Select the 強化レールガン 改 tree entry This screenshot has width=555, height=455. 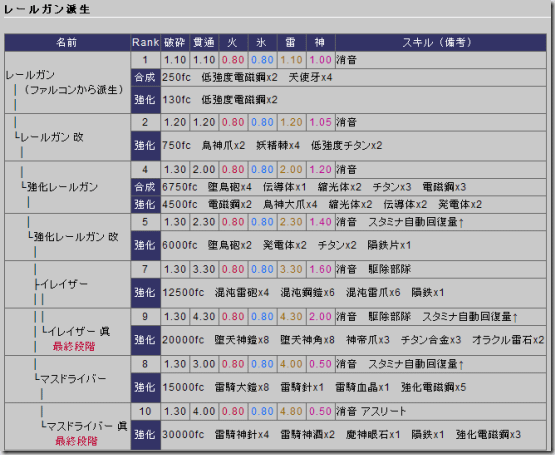pyautogui.click(x=76, y=237)
